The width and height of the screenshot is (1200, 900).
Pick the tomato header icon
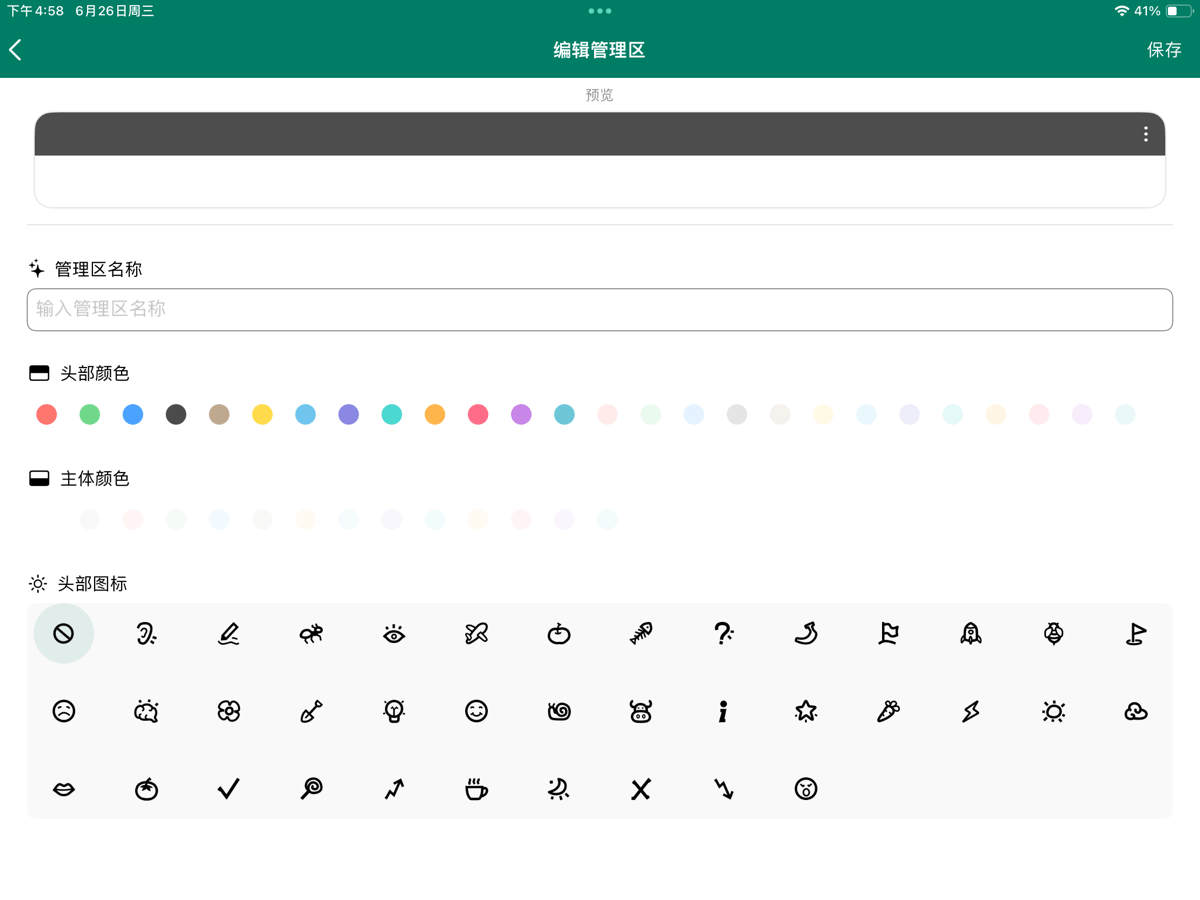click(146, 789)
